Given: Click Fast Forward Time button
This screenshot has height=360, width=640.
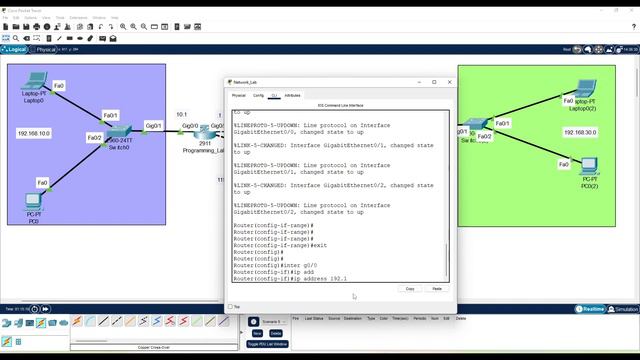Looking at the screenshot, I should click(x=45, y=309).
